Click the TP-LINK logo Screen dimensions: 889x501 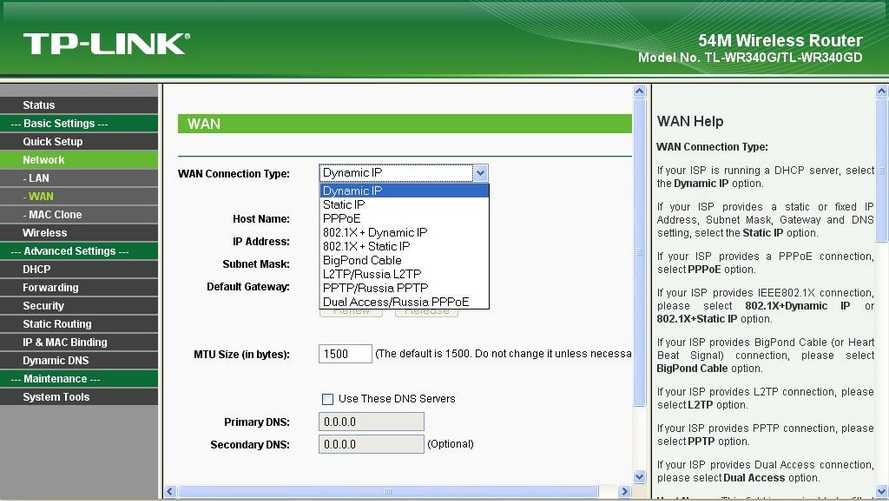105,43
